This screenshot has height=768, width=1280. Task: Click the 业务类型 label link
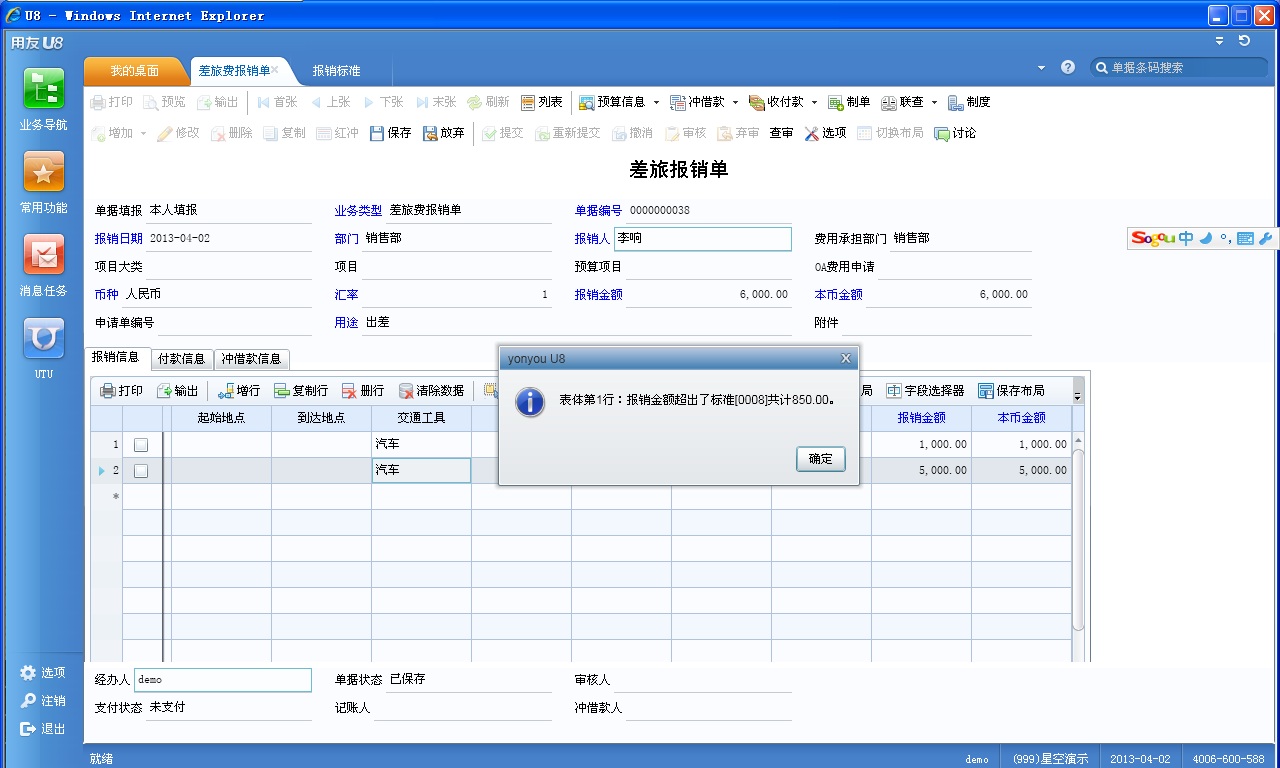pyautogui.click(x=358, y=211)
